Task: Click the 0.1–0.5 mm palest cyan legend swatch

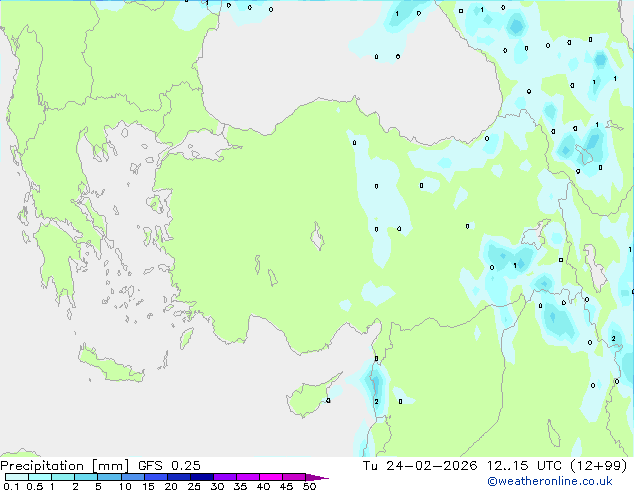Action: [x=17, y=477]
